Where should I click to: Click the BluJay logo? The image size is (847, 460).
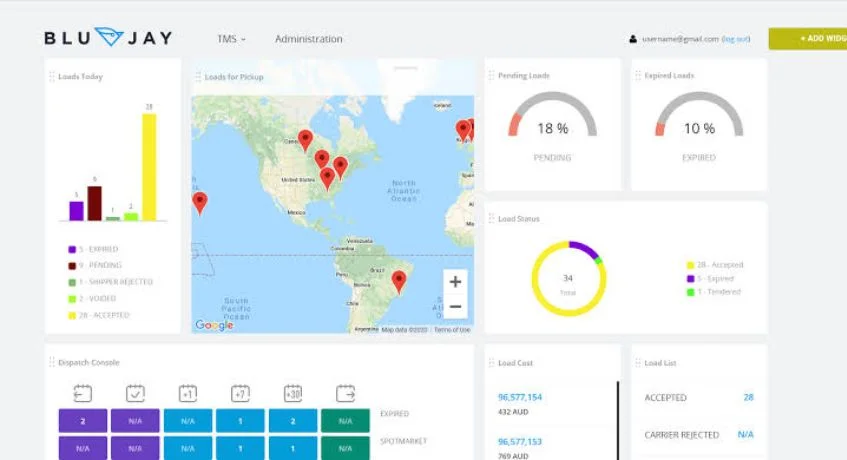pos(109,37)
